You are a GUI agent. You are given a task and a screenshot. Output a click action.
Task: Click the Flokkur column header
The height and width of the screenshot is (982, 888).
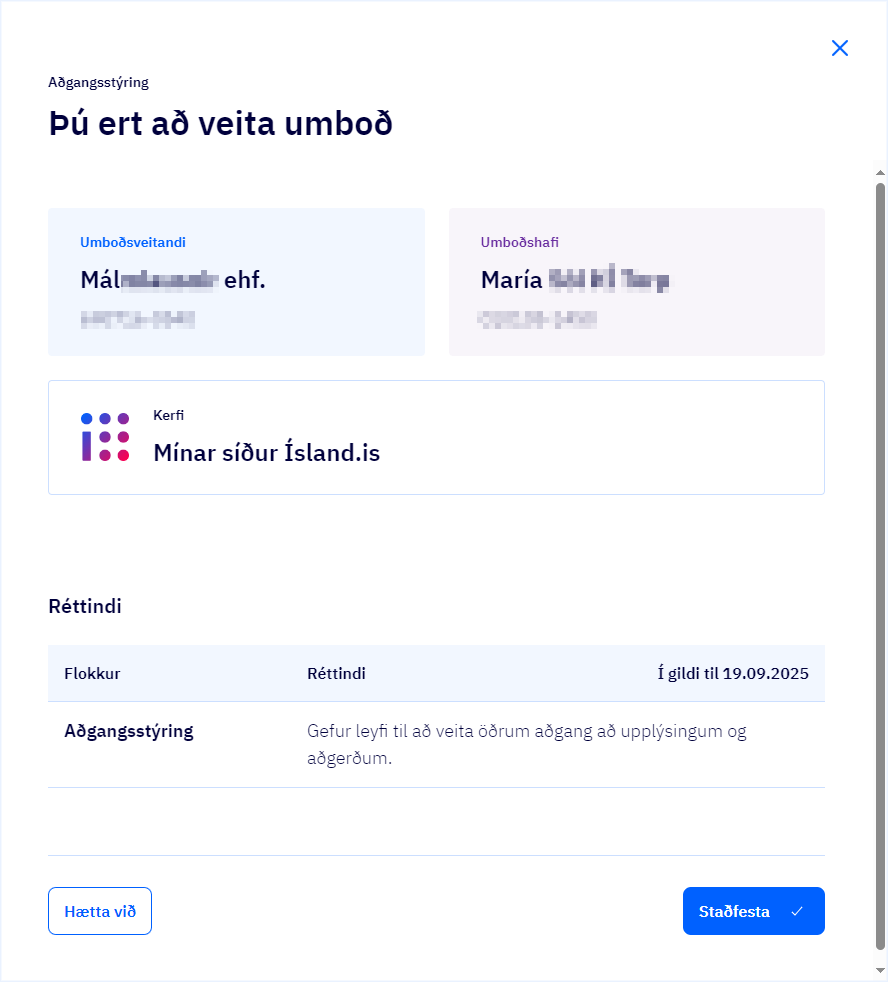tap(92, 673)
